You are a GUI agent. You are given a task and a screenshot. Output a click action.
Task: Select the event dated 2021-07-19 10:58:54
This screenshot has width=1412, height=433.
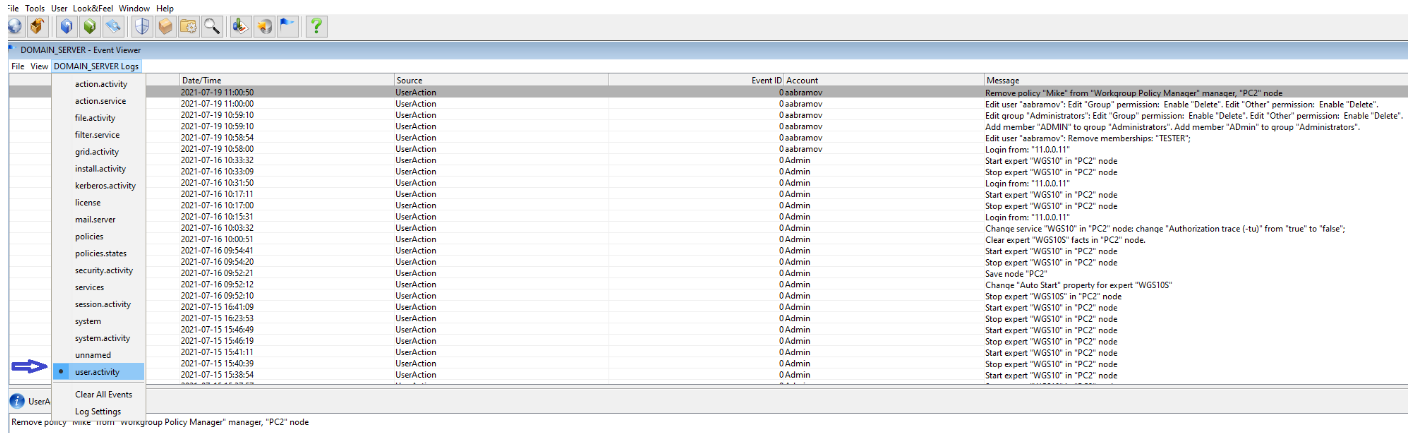pyautogui.click(x=708, y=138)
